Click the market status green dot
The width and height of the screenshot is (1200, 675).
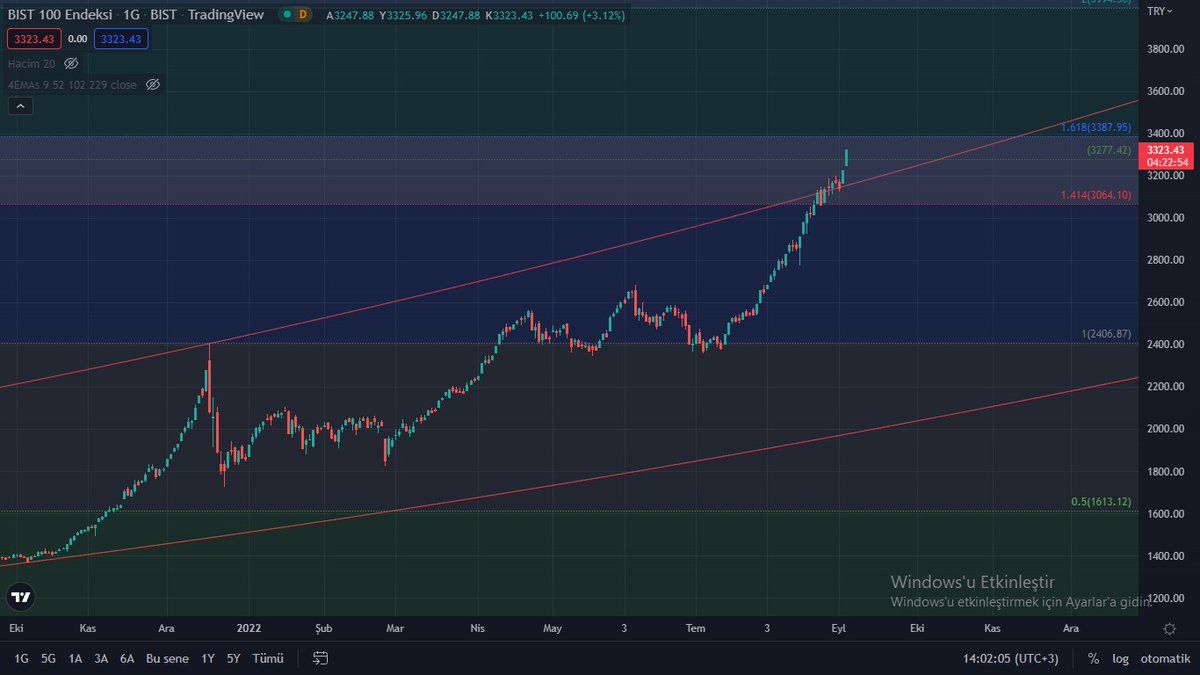288,14
